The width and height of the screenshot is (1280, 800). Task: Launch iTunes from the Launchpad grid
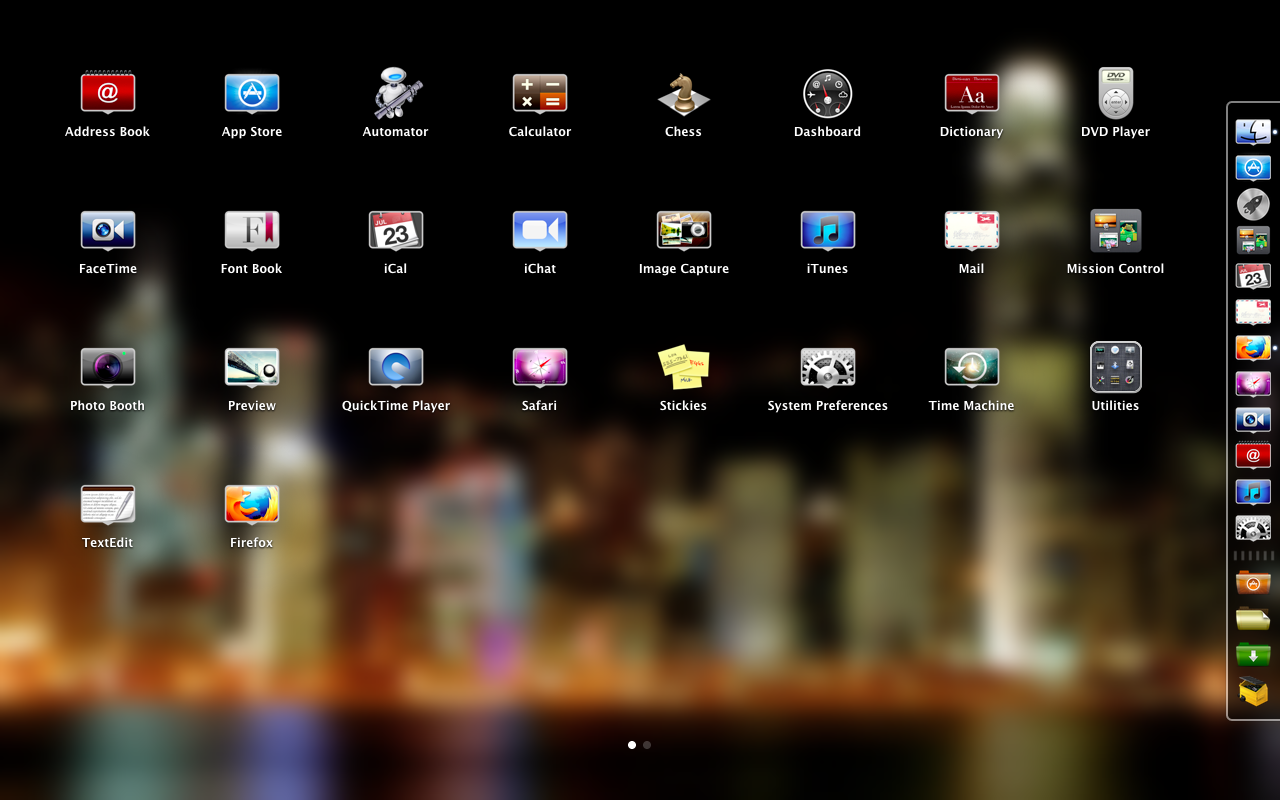(828, 231)
